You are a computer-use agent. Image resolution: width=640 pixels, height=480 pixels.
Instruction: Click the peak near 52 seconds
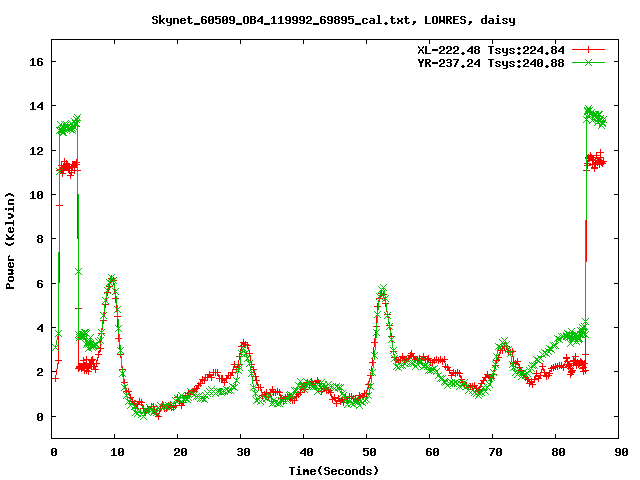click(x=382, y=289)
